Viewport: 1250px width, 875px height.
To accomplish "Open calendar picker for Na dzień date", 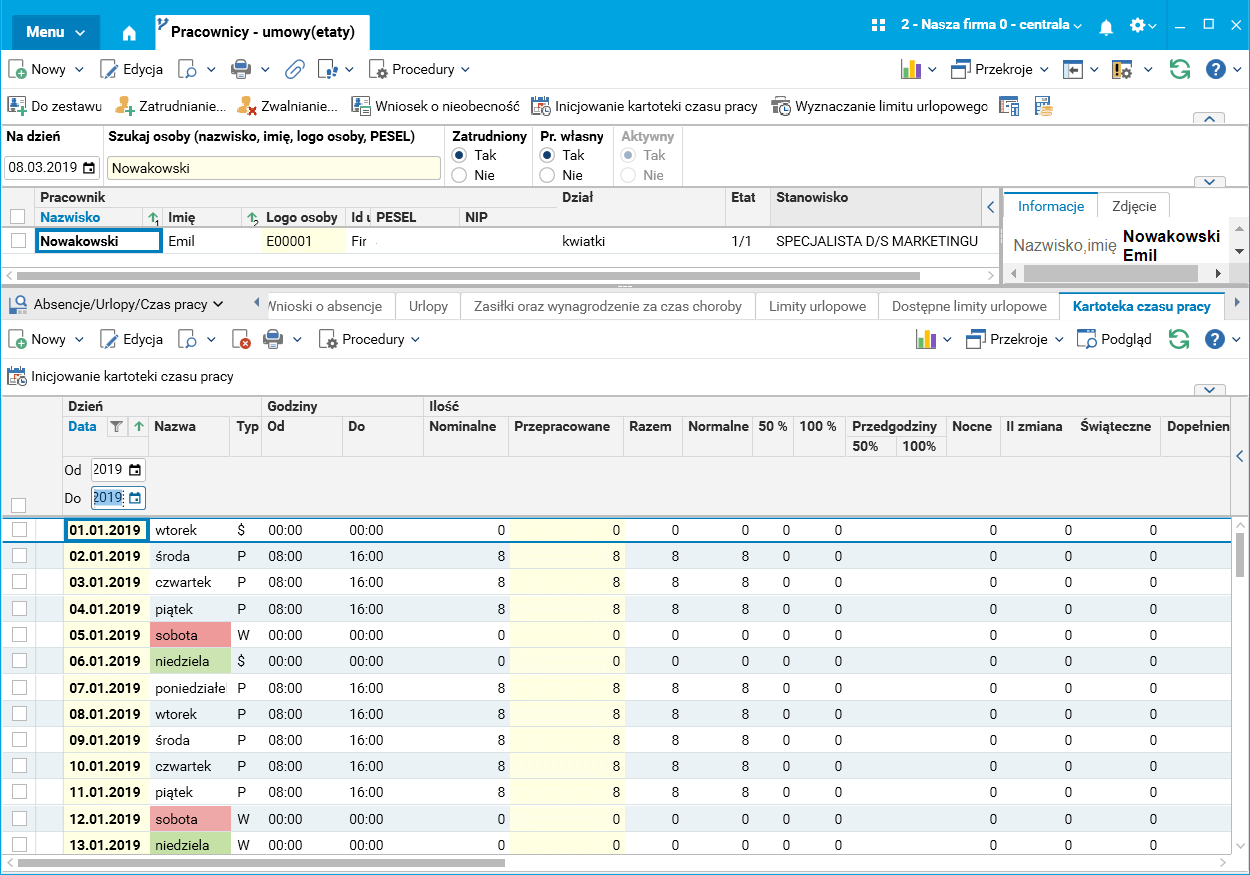I will 89,168.
